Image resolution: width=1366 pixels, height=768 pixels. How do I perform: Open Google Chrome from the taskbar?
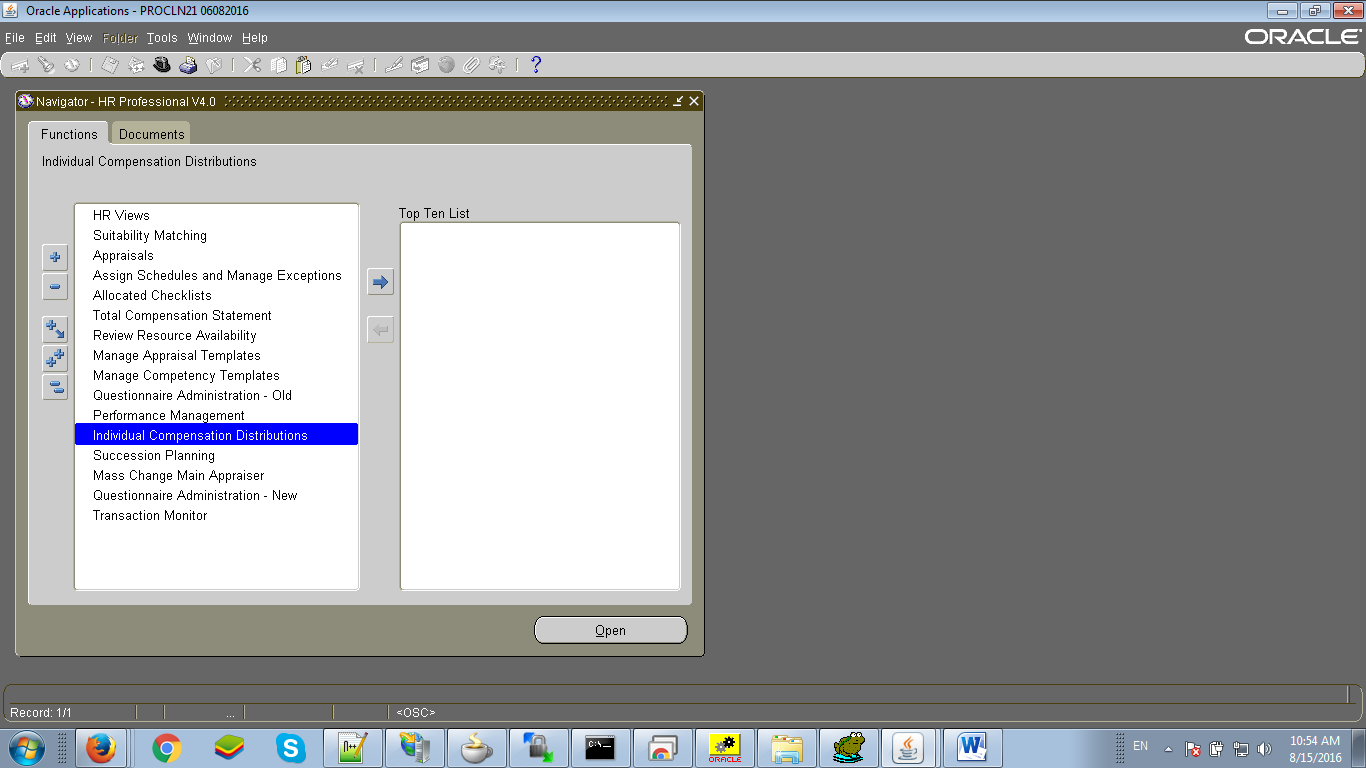[x=166, y=748]
